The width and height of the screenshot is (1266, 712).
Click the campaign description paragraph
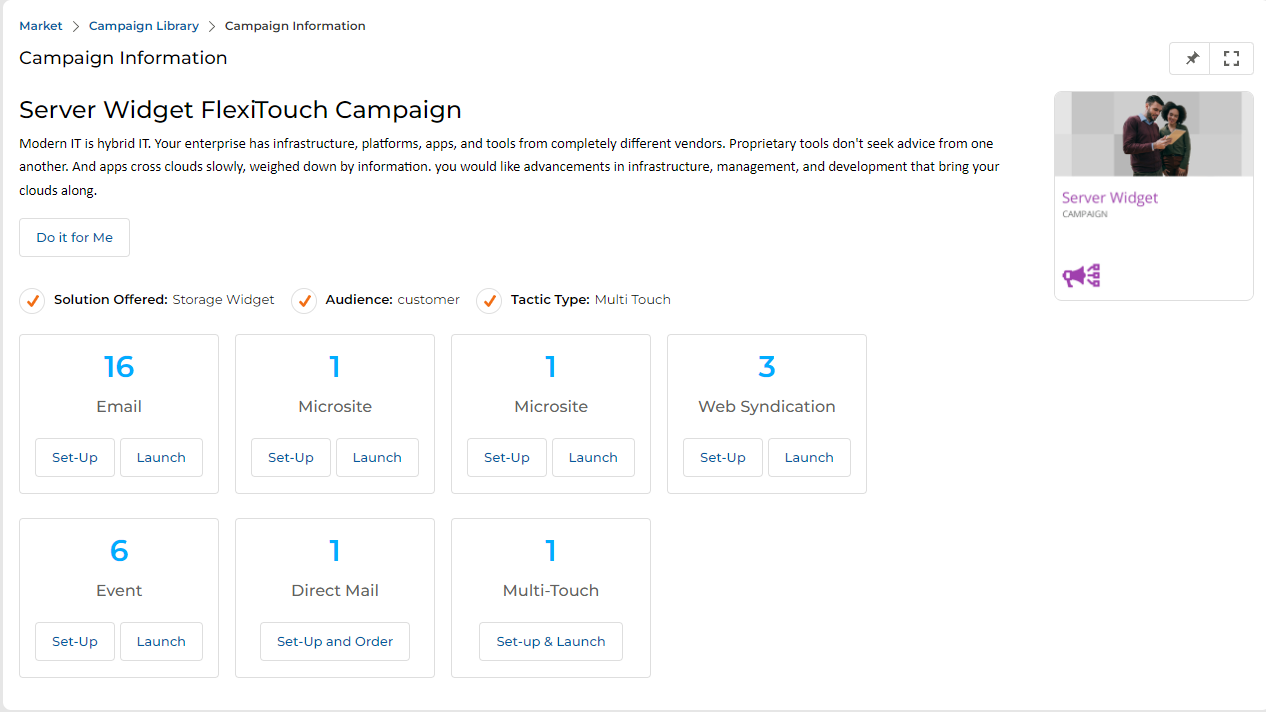510,167
